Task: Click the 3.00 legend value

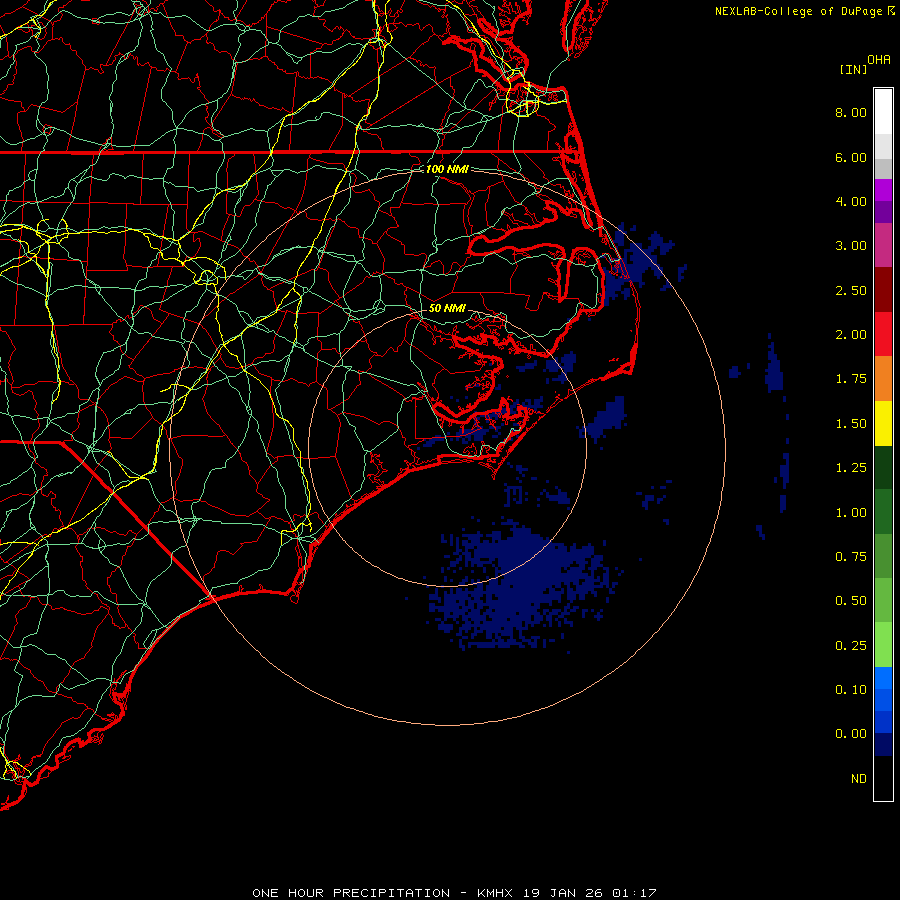Action: (x=851, y=246)
